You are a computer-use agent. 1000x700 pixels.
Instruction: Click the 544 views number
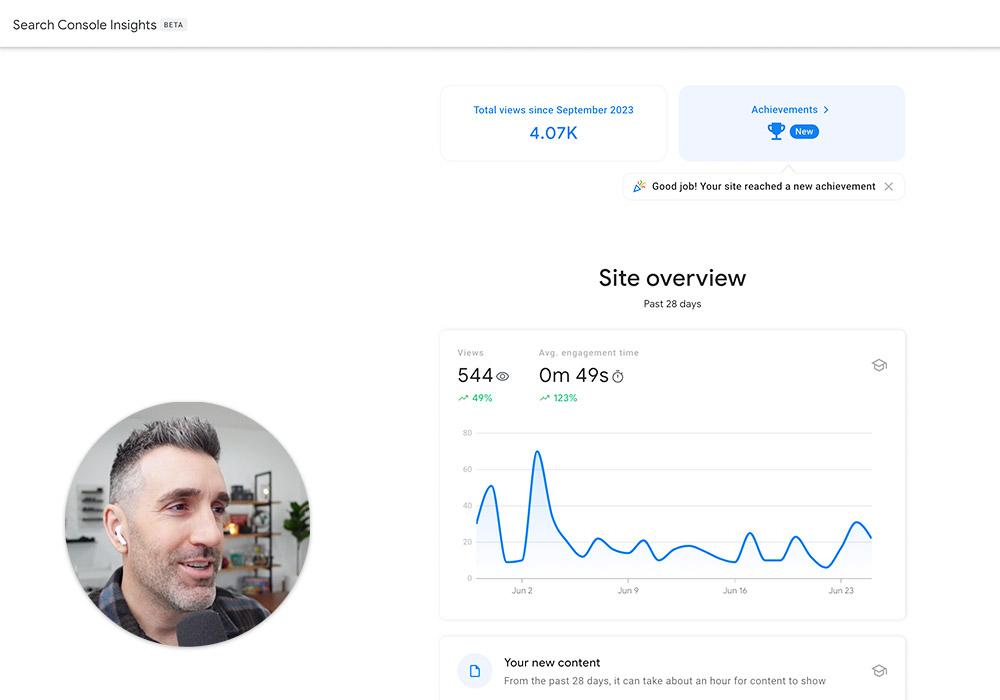(x=475, y=376)
